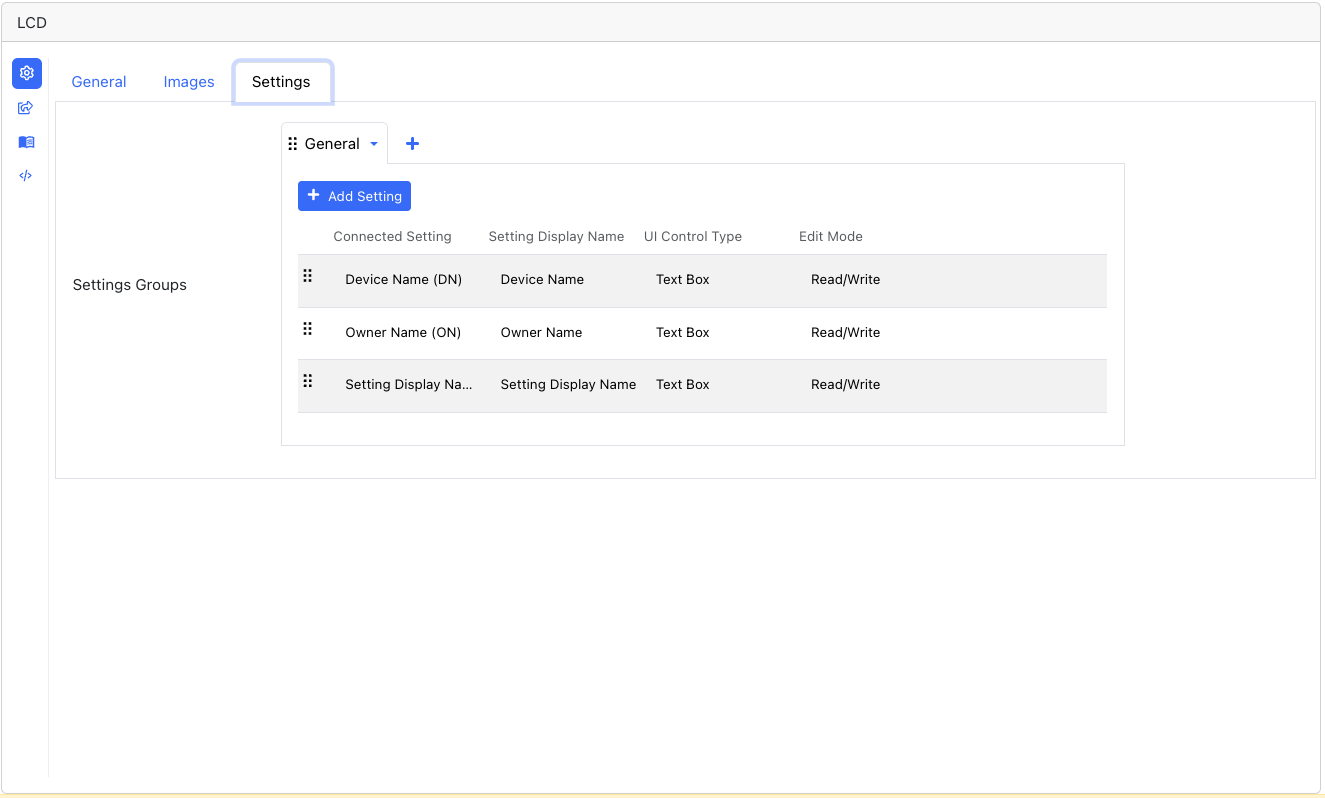
Task: Grab the General group tab drag handle
Action: (x=293, y=144)
